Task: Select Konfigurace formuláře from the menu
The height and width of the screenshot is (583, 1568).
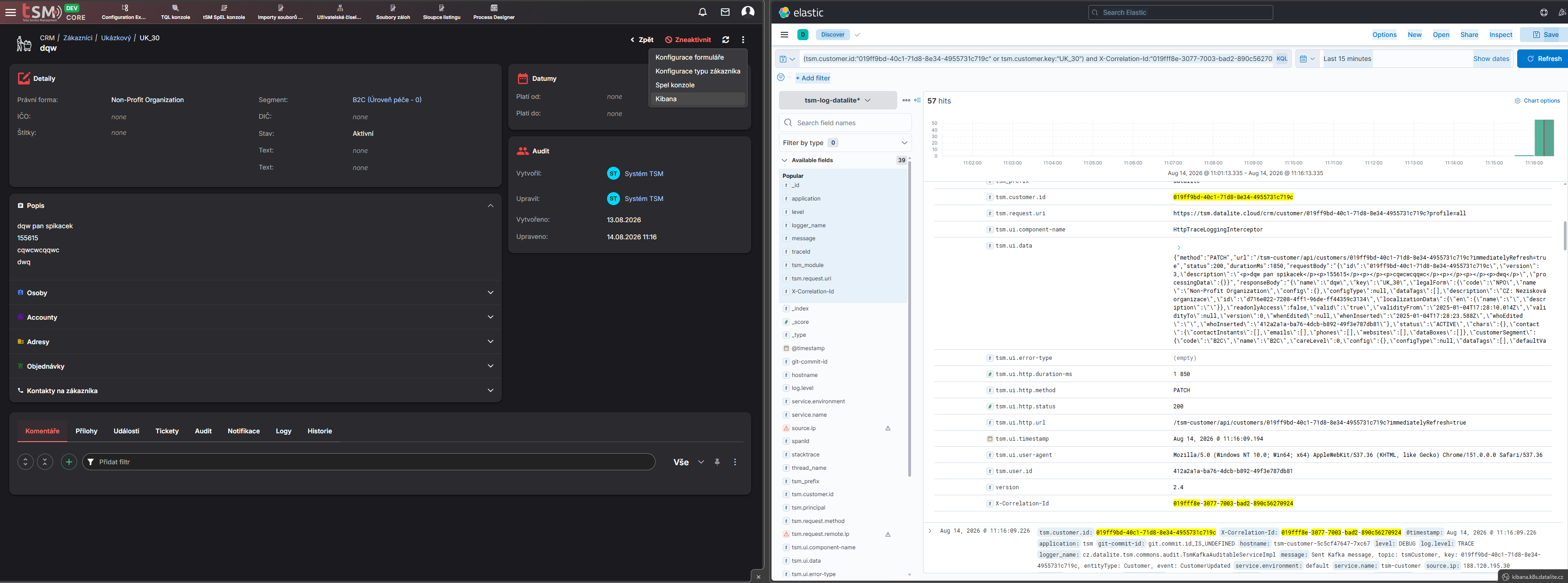Action: tap(698, 57)
